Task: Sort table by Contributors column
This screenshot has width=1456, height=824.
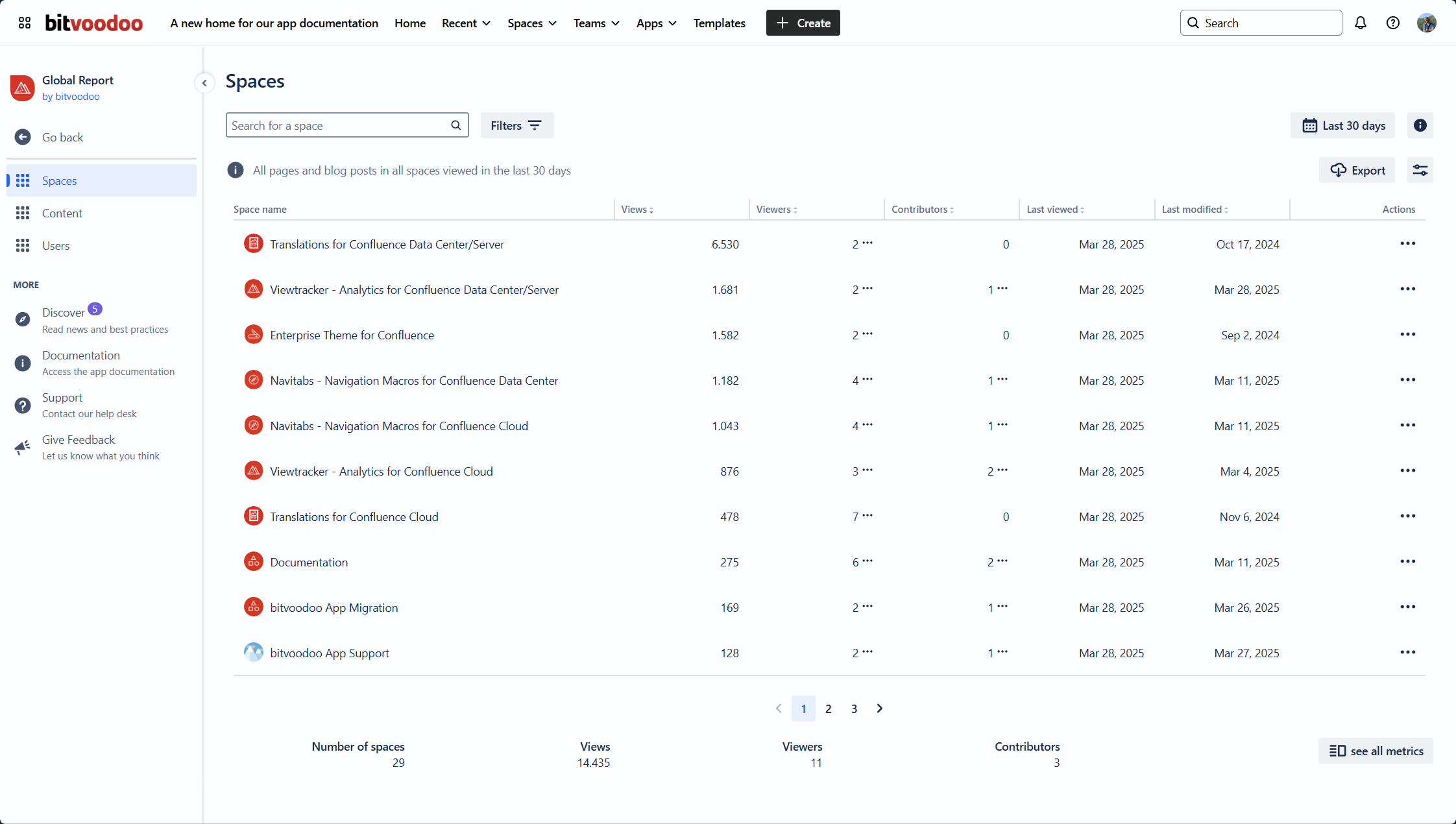Action: point(922,209)
